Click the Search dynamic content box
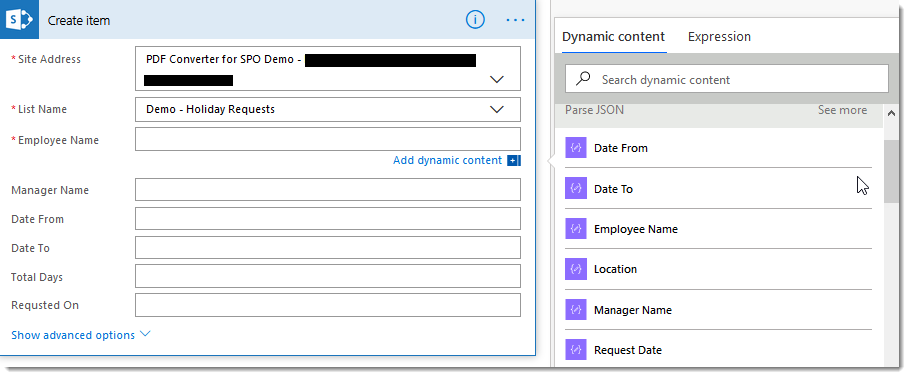The height and width of the screenshot is (377, 909). (727, 78)
